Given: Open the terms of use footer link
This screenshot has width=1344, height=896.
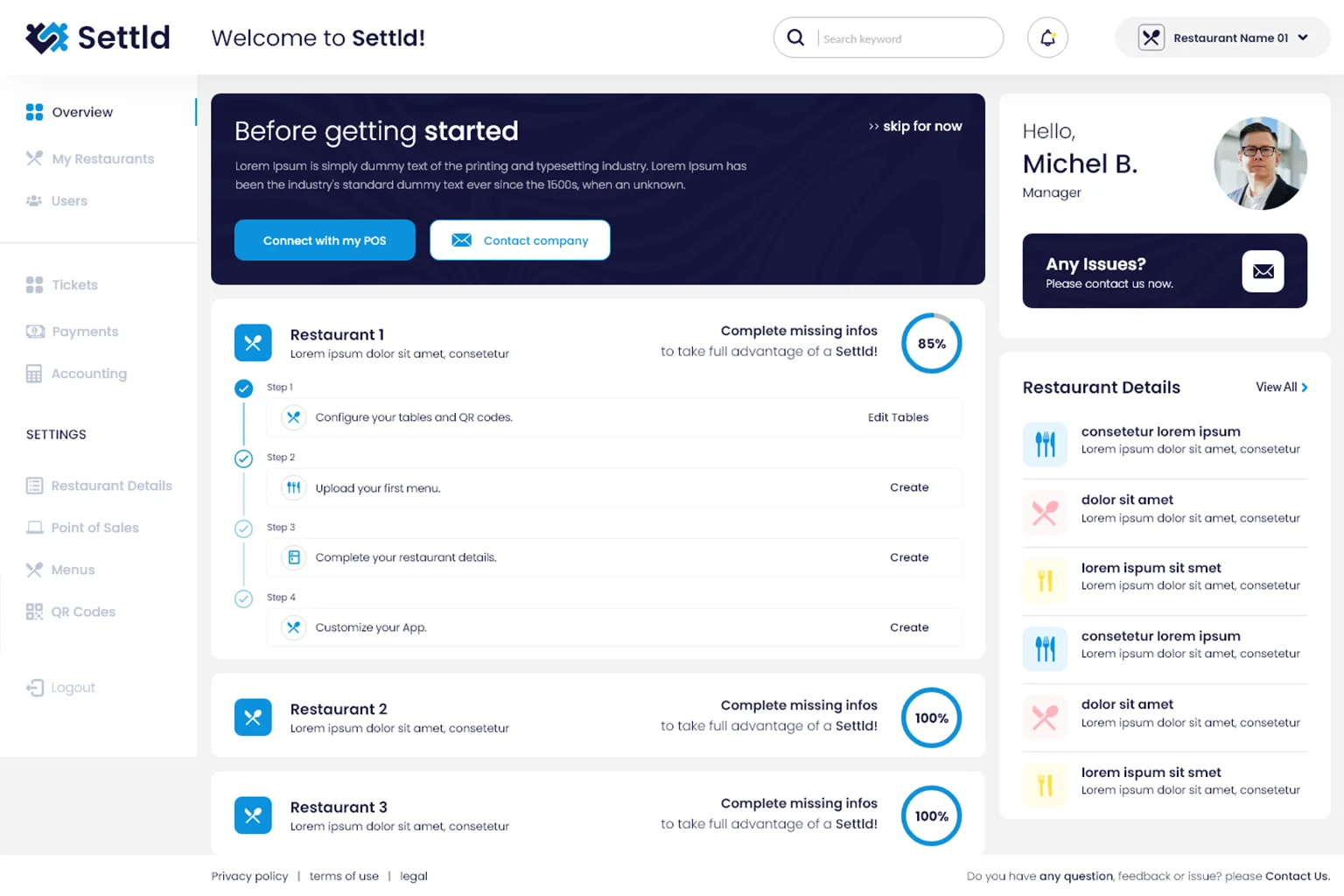Looking at the screenshot, I should coord(344,876).
